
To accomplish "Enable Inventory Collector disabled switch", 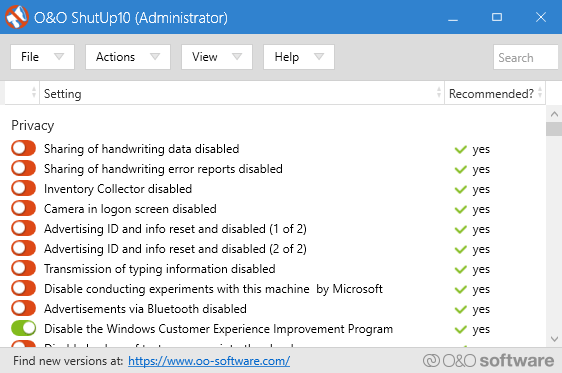I will [24, 188].
